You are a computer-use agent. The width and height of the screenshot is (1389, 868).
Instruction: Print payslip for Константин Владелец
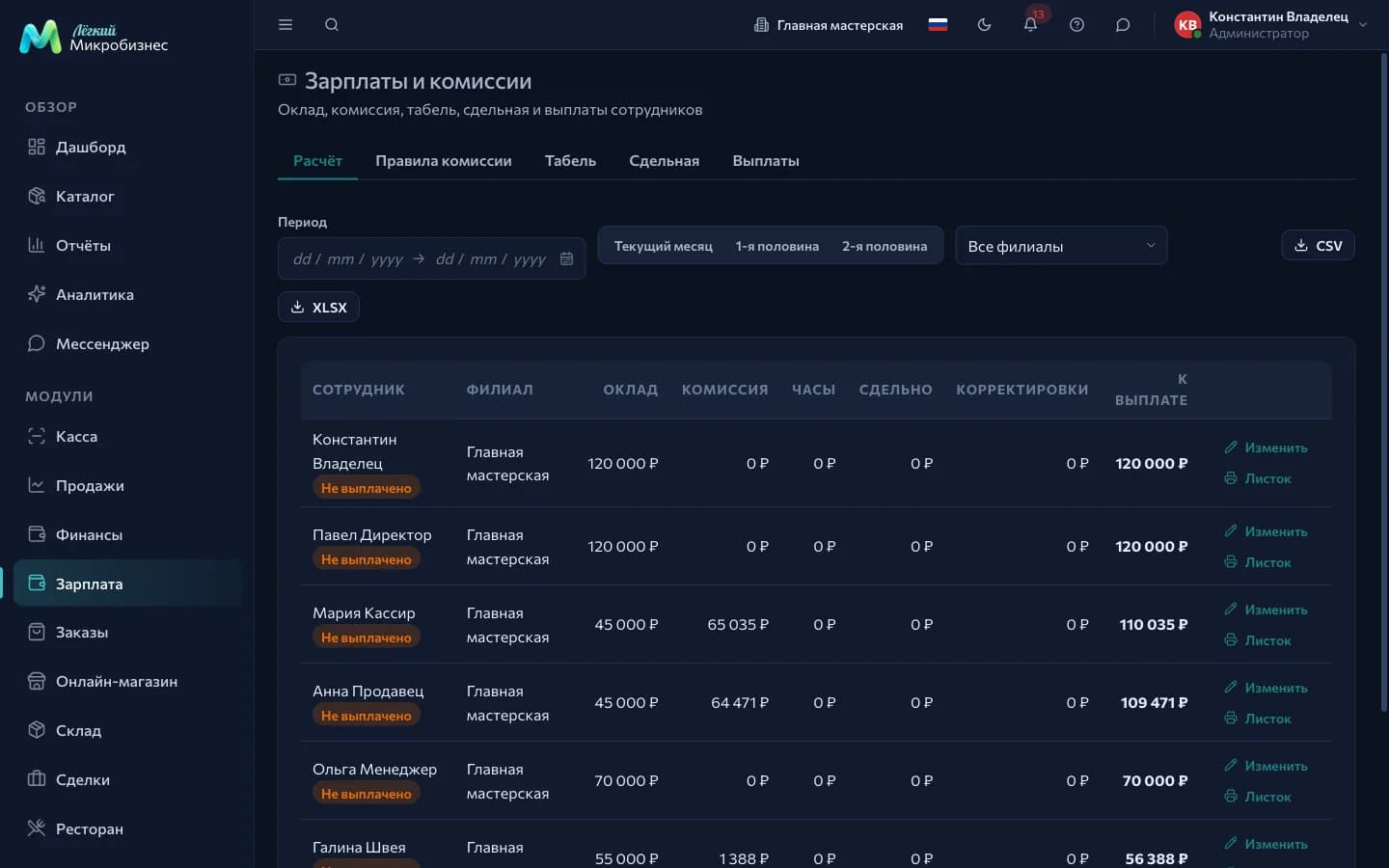point(1258,478)
